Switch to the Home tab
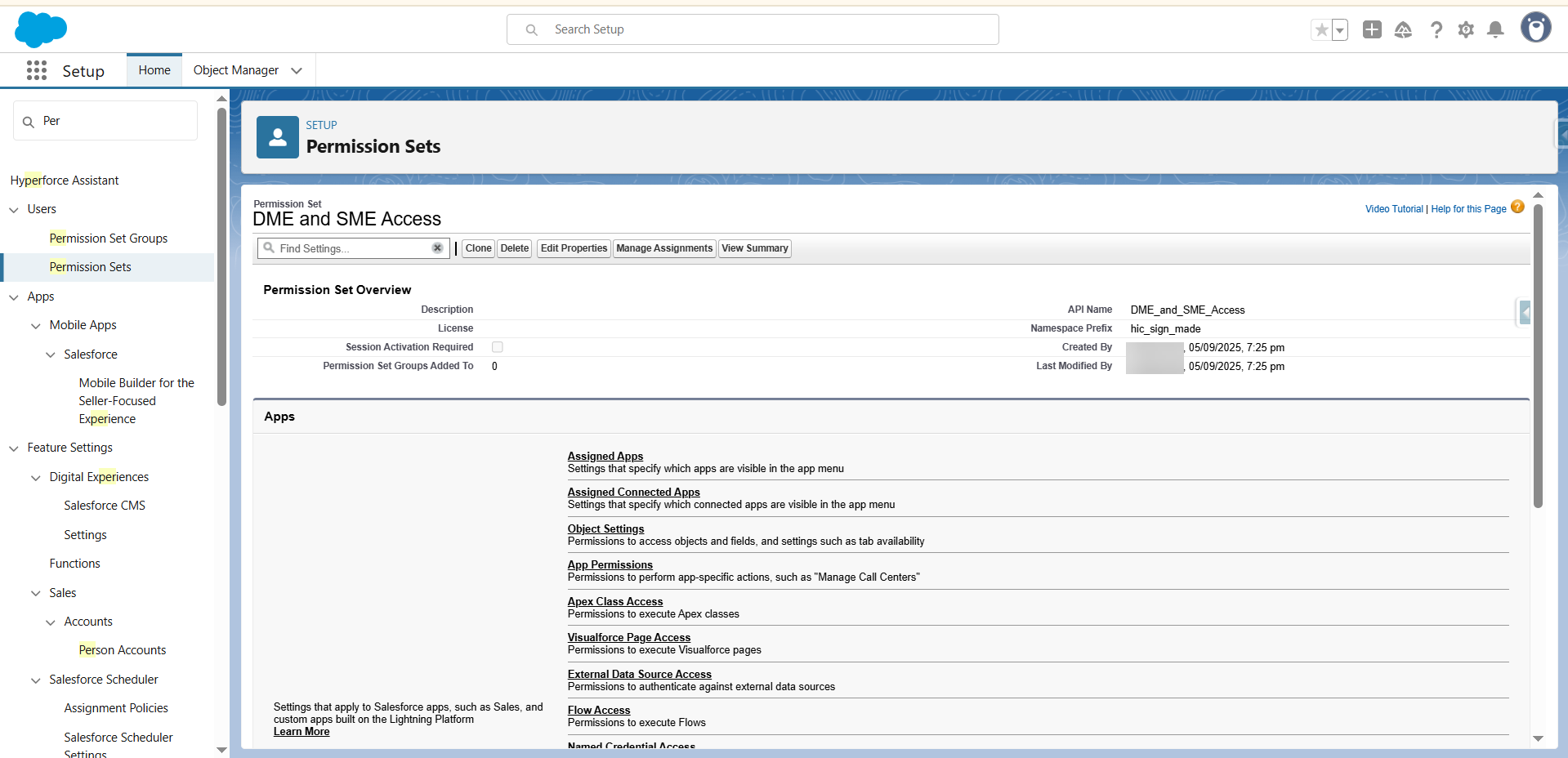The width and height of the screenshot is (1568, 758). [x=154, y=70]
